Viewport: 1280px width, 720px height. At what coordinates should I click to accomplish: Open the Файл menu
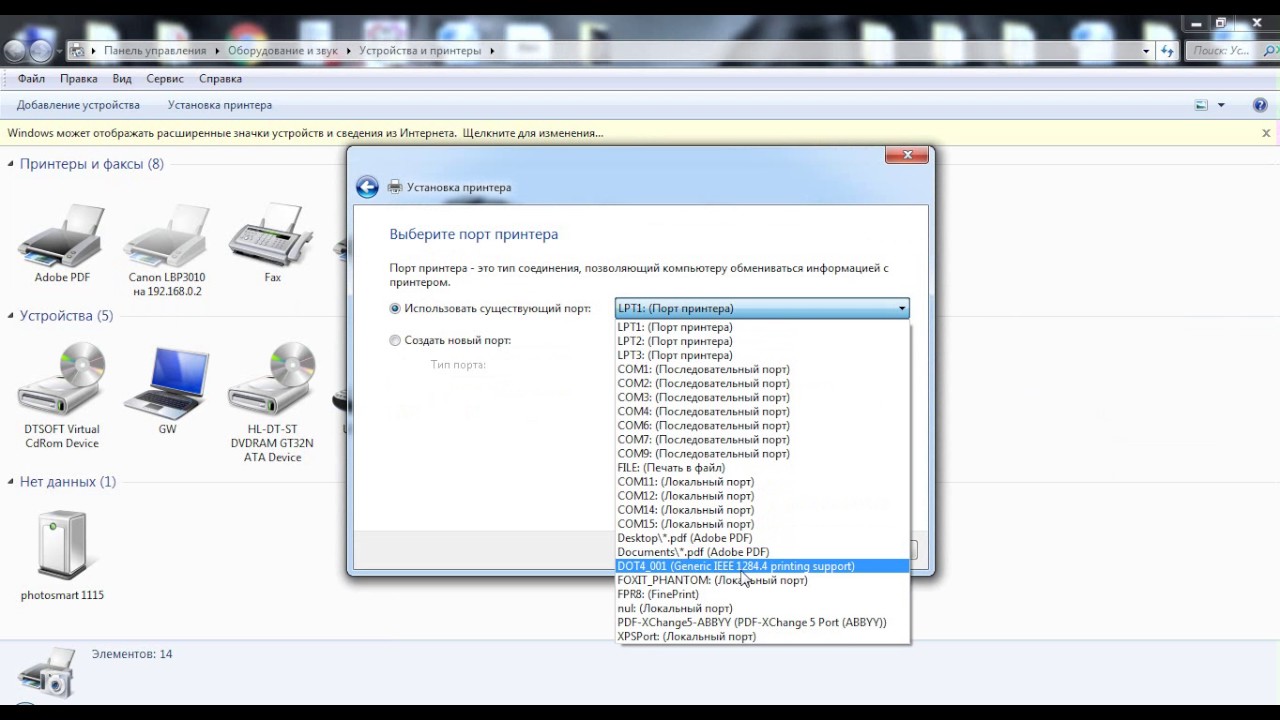coord(31,79)
